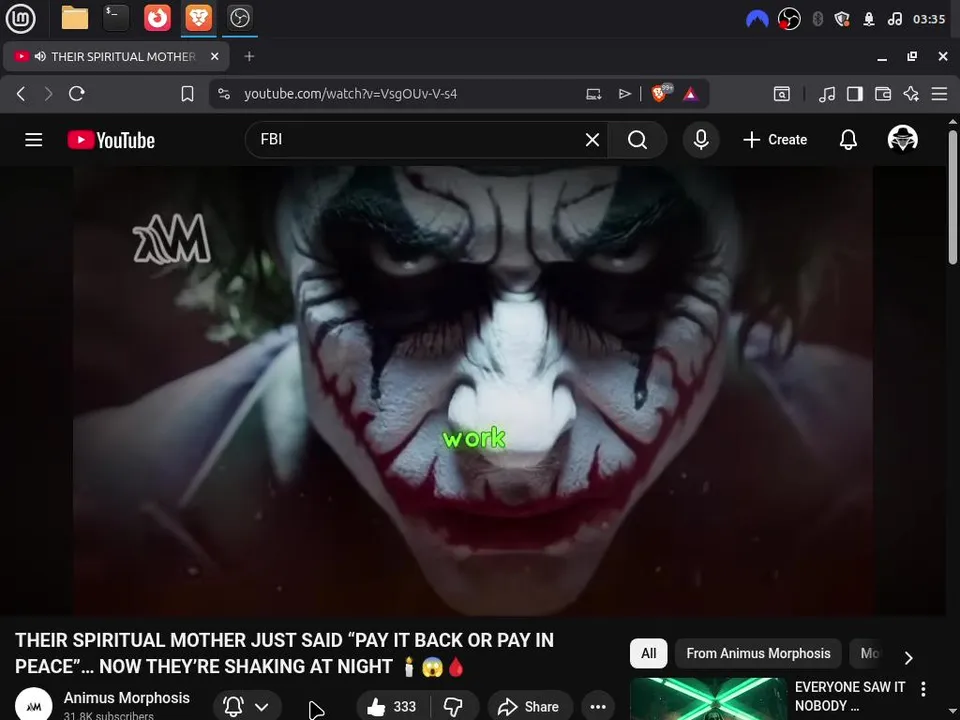This screenshot has width=960, height=720.
Task: Open the Linux Mint start menu
Action: [20, 18]
